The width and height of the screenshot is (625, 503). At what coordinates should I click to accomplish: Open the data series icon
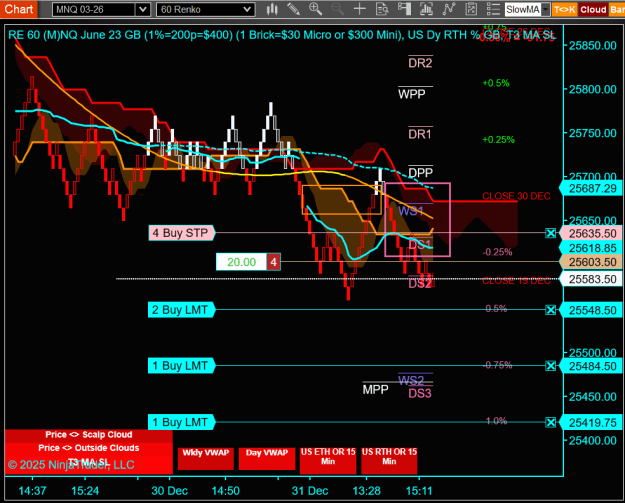pos(426,9)
